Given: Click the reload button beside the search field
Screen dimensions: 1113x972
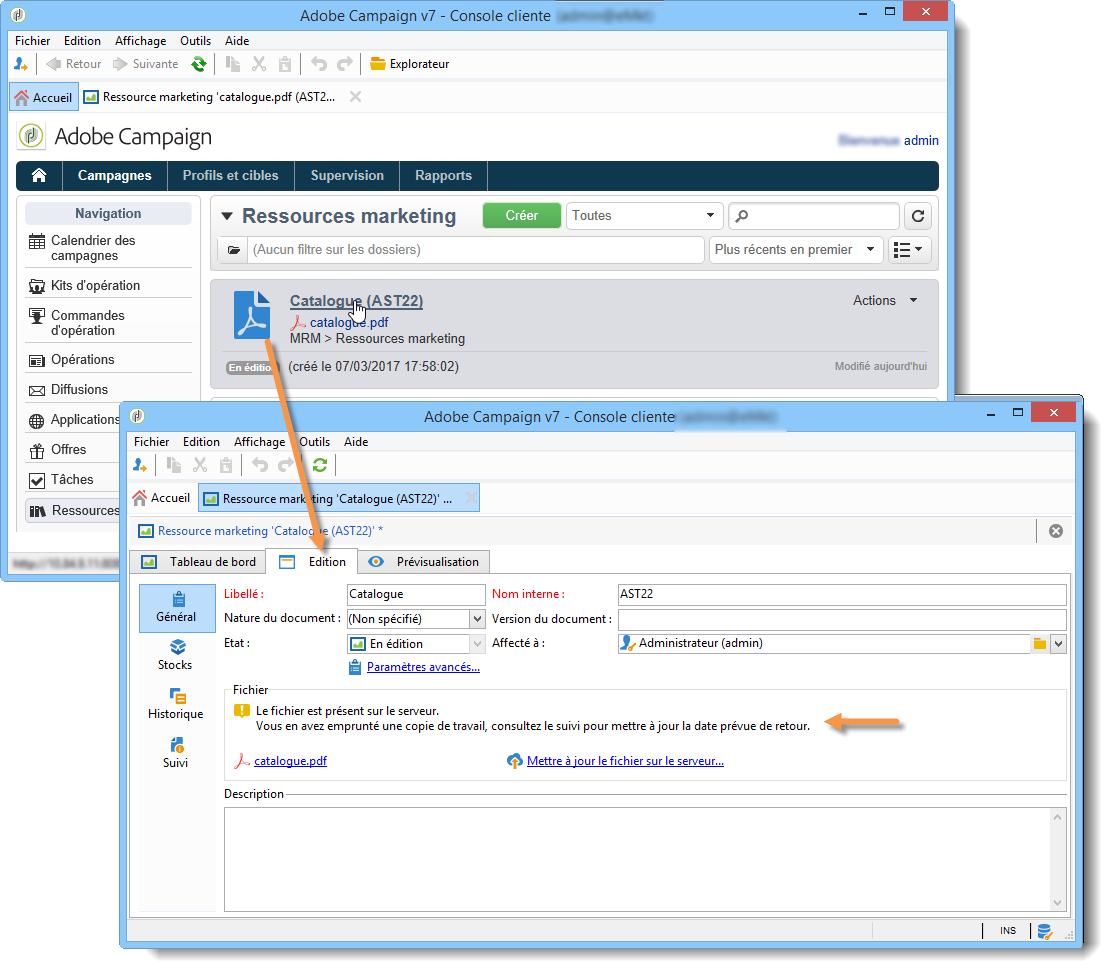Looking at the screenshot, I should pyautogui.click(x=918, y=216).
